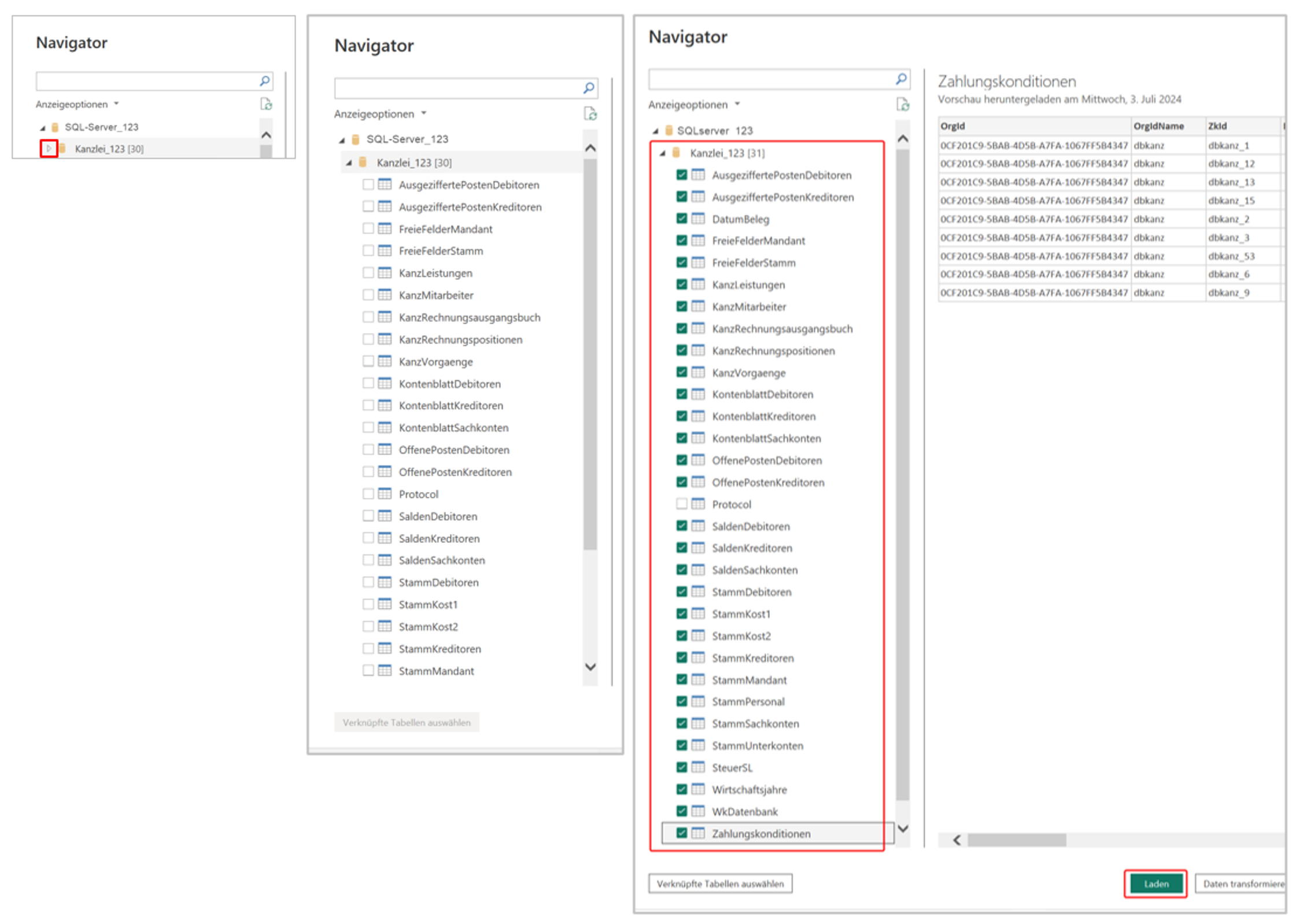Click table icon of DatumBeleg in right Navigator
The image size is (1296, 924).
(698, 219)
